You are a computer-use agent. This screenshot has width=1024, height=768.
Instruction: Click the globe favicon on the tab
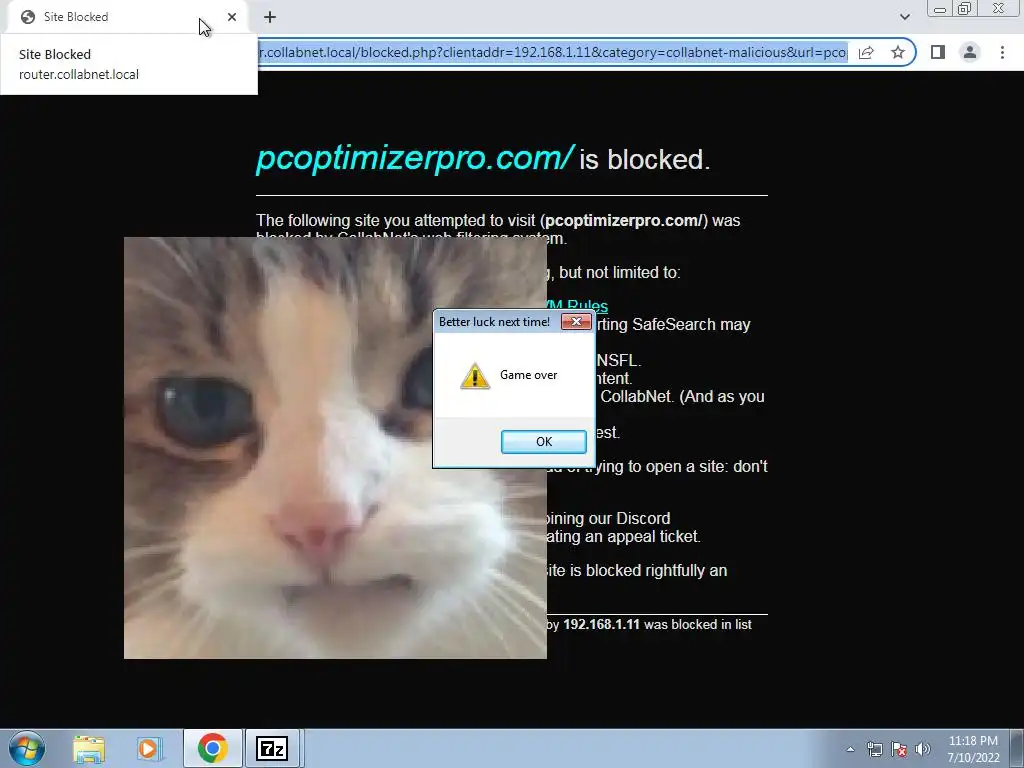pyautogui.click(x=28, y=17)
